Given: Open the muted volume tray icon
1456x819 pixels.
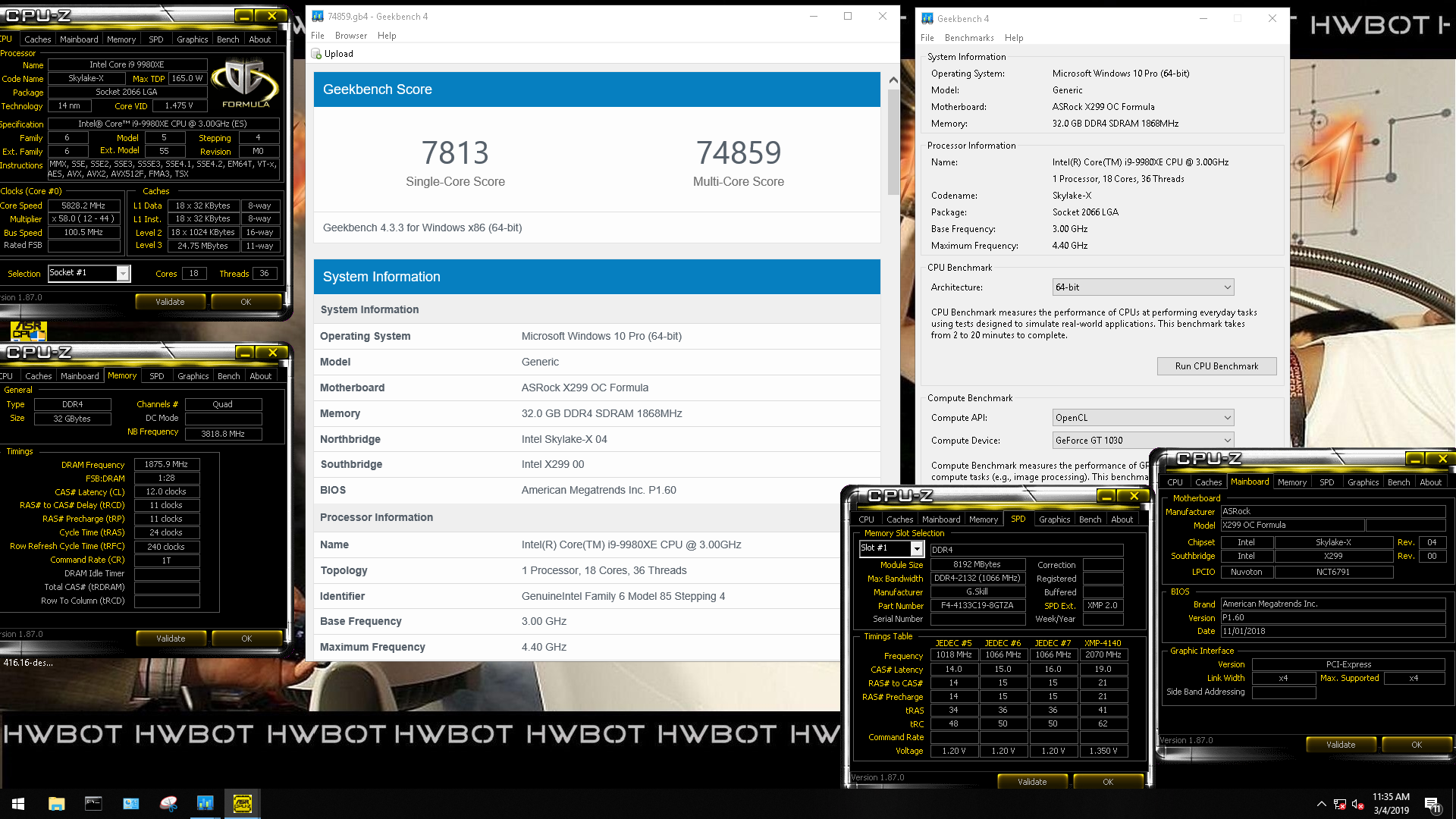Looking at the screenshot, I should pos(1358,804).
